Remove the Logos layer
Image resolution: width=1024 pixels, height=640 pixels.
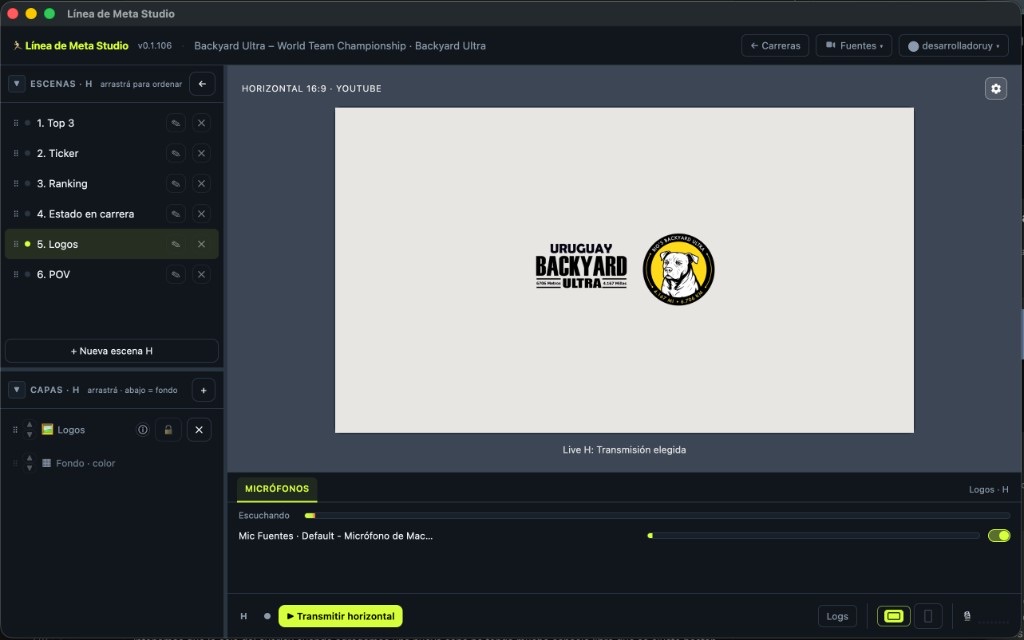point(199,430)
